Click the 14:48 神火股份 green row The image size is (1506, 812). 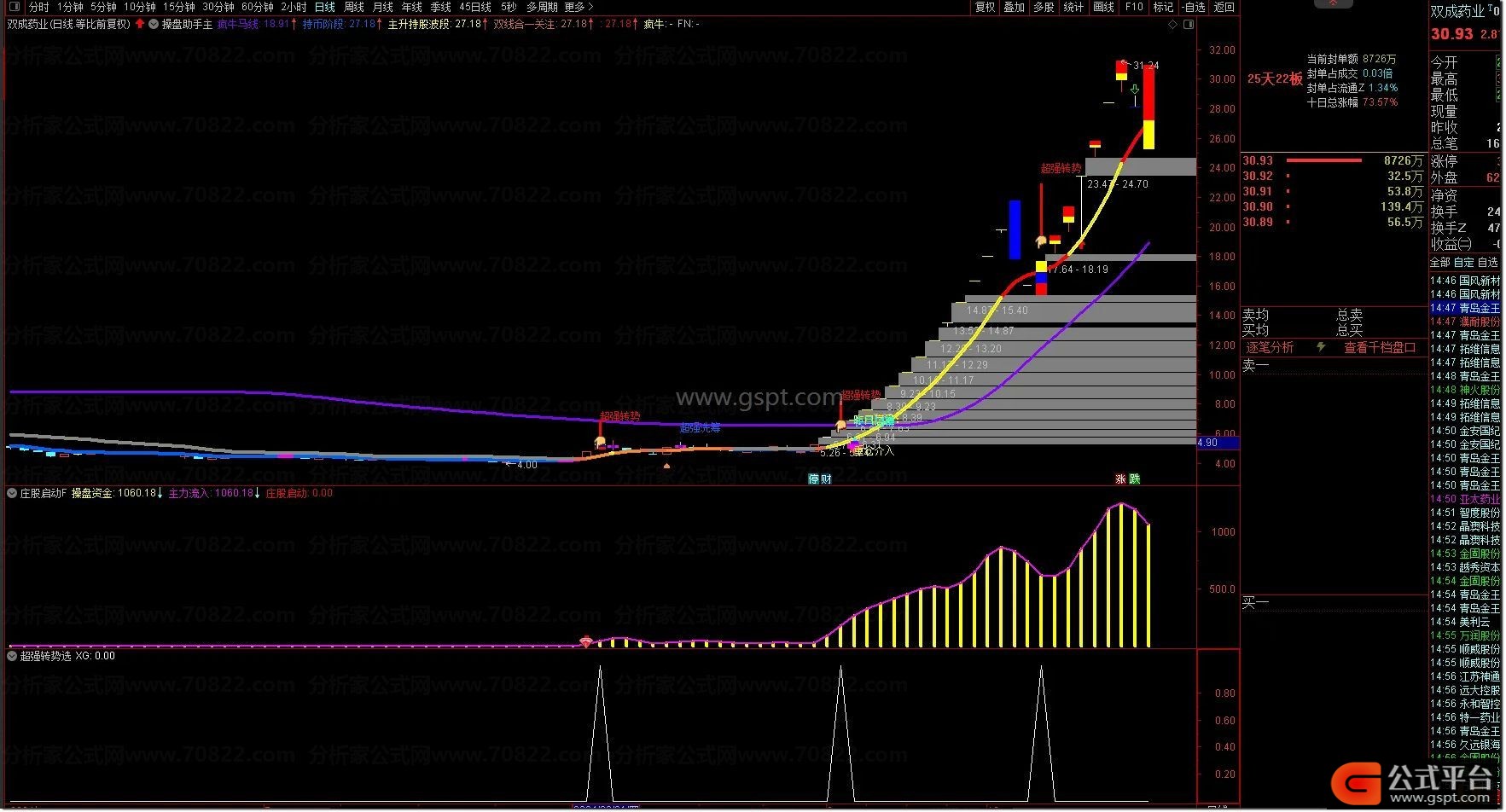tap(1465, 390)
